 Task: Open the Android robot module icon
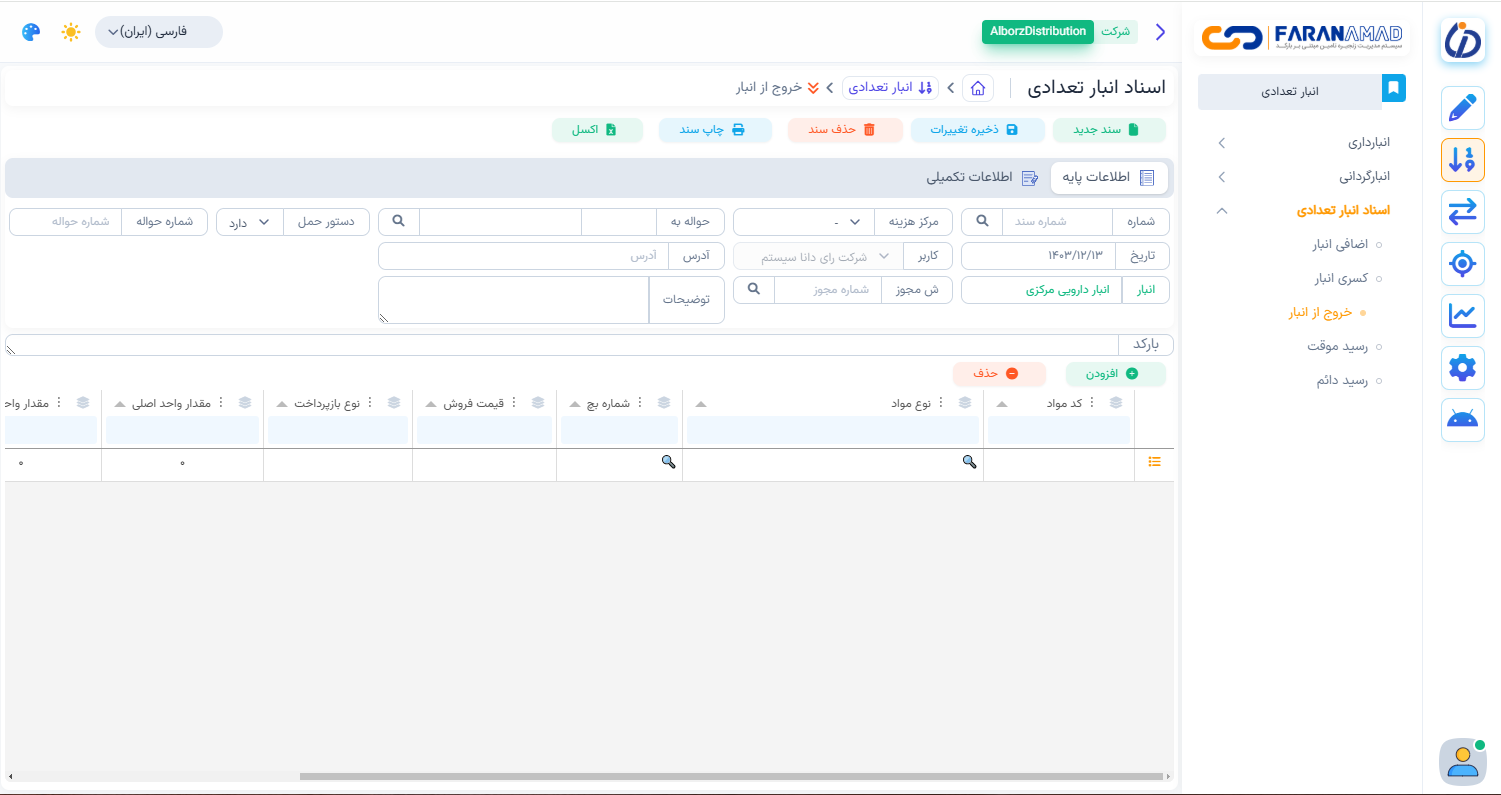pyautogui.click(x=1462, y=420)
